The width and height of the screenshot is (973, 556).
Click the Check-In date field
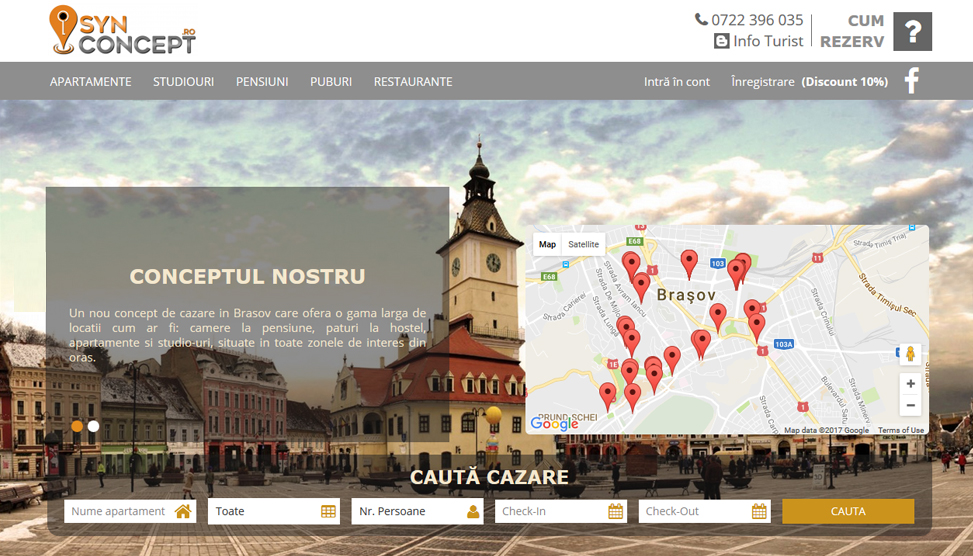point(561,511)
